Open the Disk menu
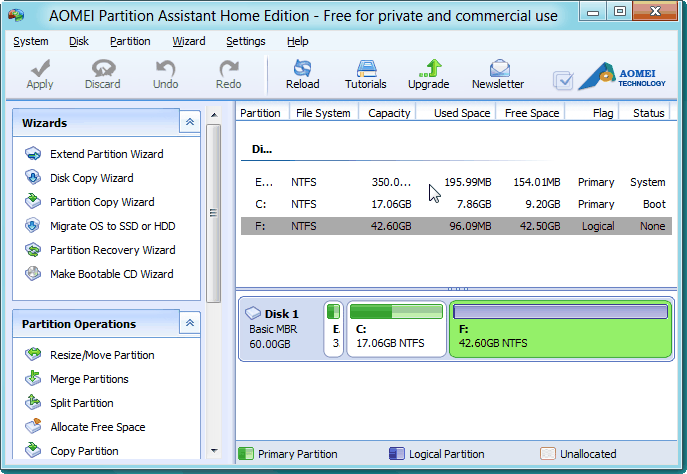 (79, 41)
